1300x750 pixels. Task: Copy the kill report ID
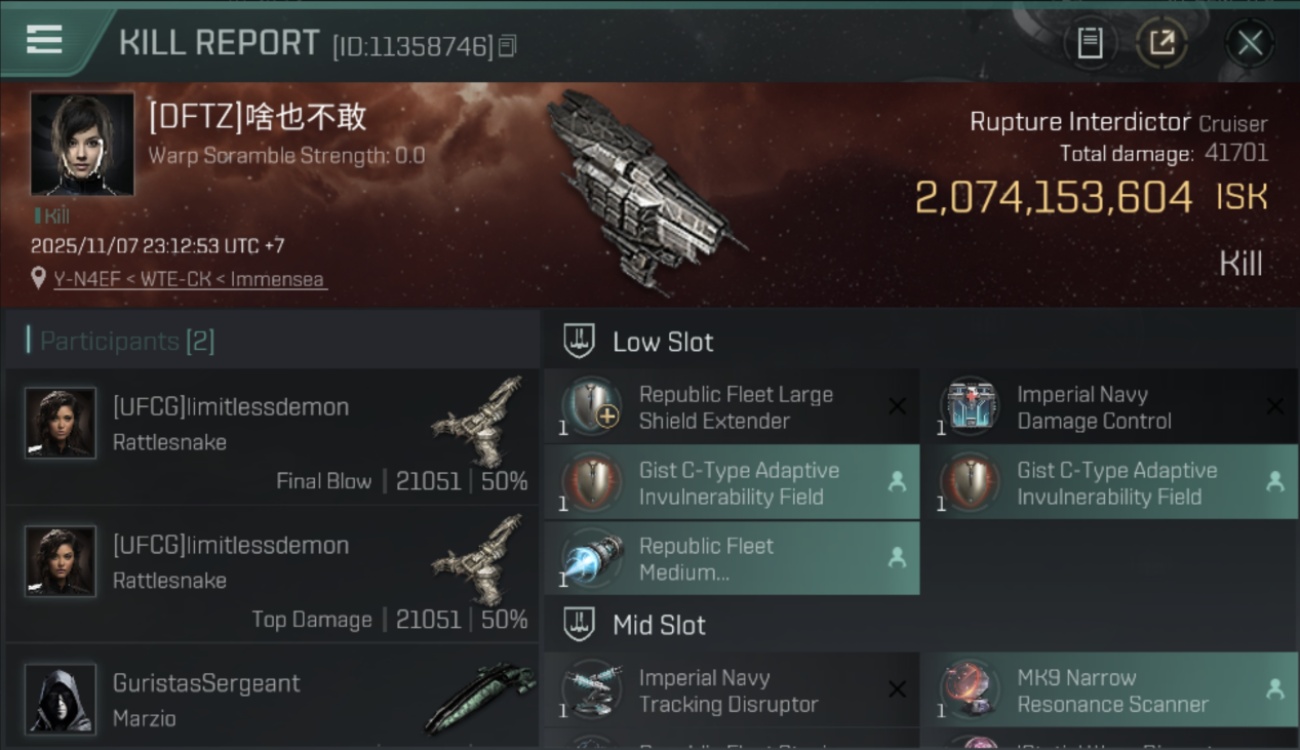[508, 45]
